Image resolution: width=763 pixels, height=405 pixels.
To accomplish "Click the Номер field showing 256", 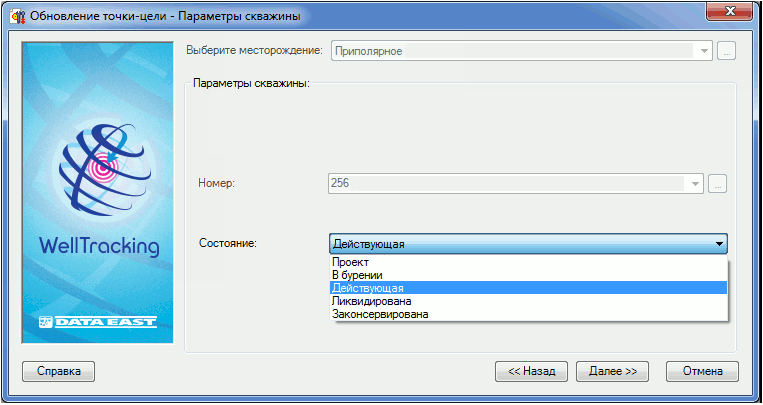I will (x=505, y=184).
